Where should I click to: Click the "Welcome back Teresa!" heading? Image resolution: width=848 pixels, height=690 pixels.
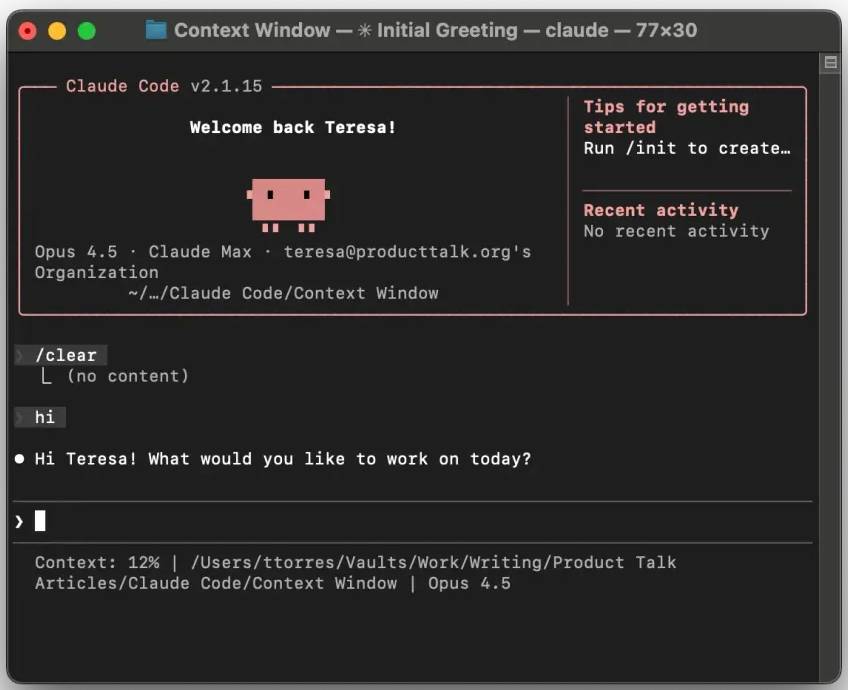pyautogui.click(x=293, y=128)
